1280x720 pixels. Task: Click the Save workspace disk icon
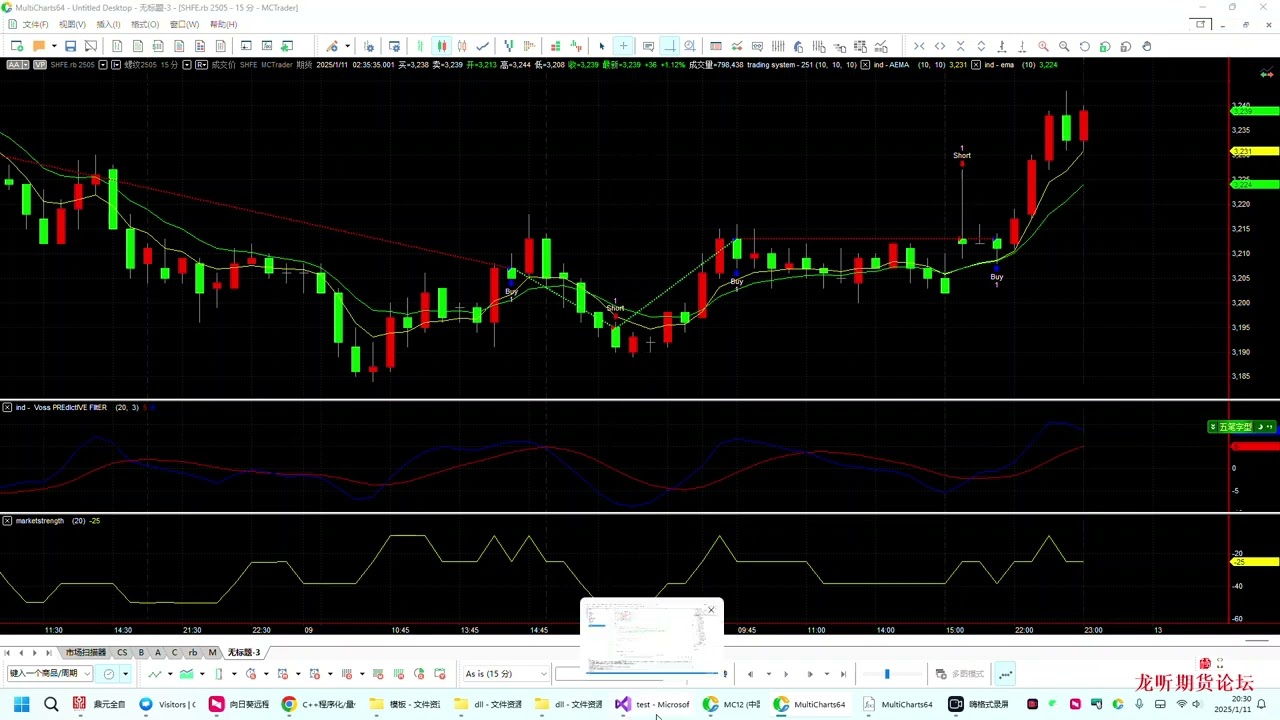click(x=70, y=46)
